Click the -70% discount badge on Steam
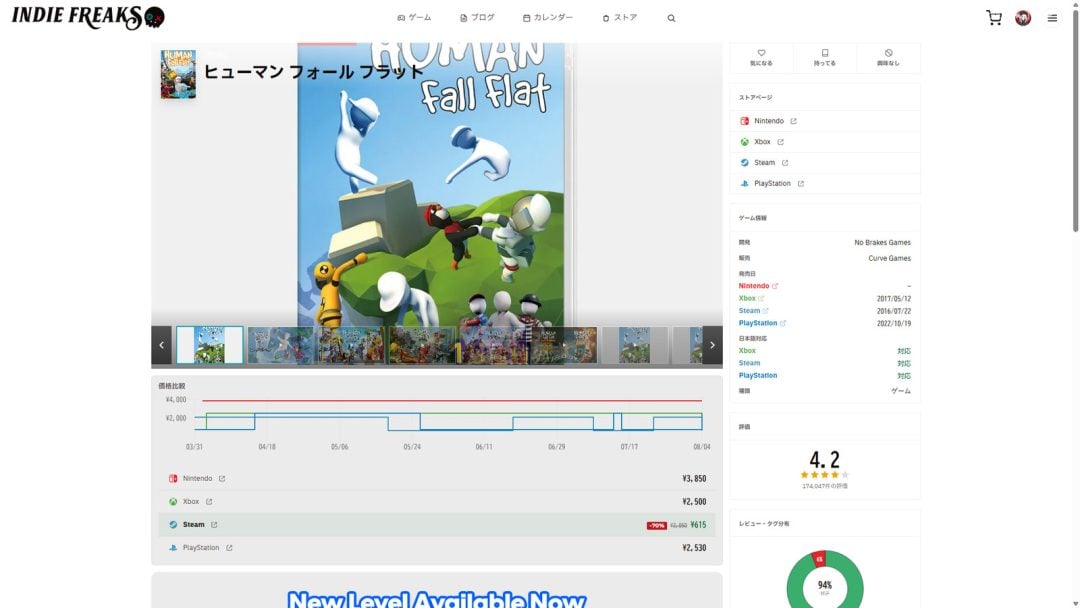 click(656, 525)
